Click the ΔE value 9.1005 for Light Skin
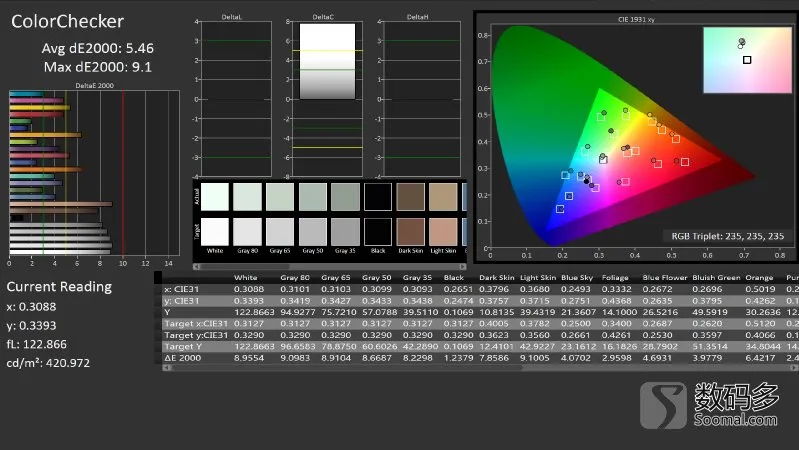Screen dimensions: 799x450 point(535,358)
